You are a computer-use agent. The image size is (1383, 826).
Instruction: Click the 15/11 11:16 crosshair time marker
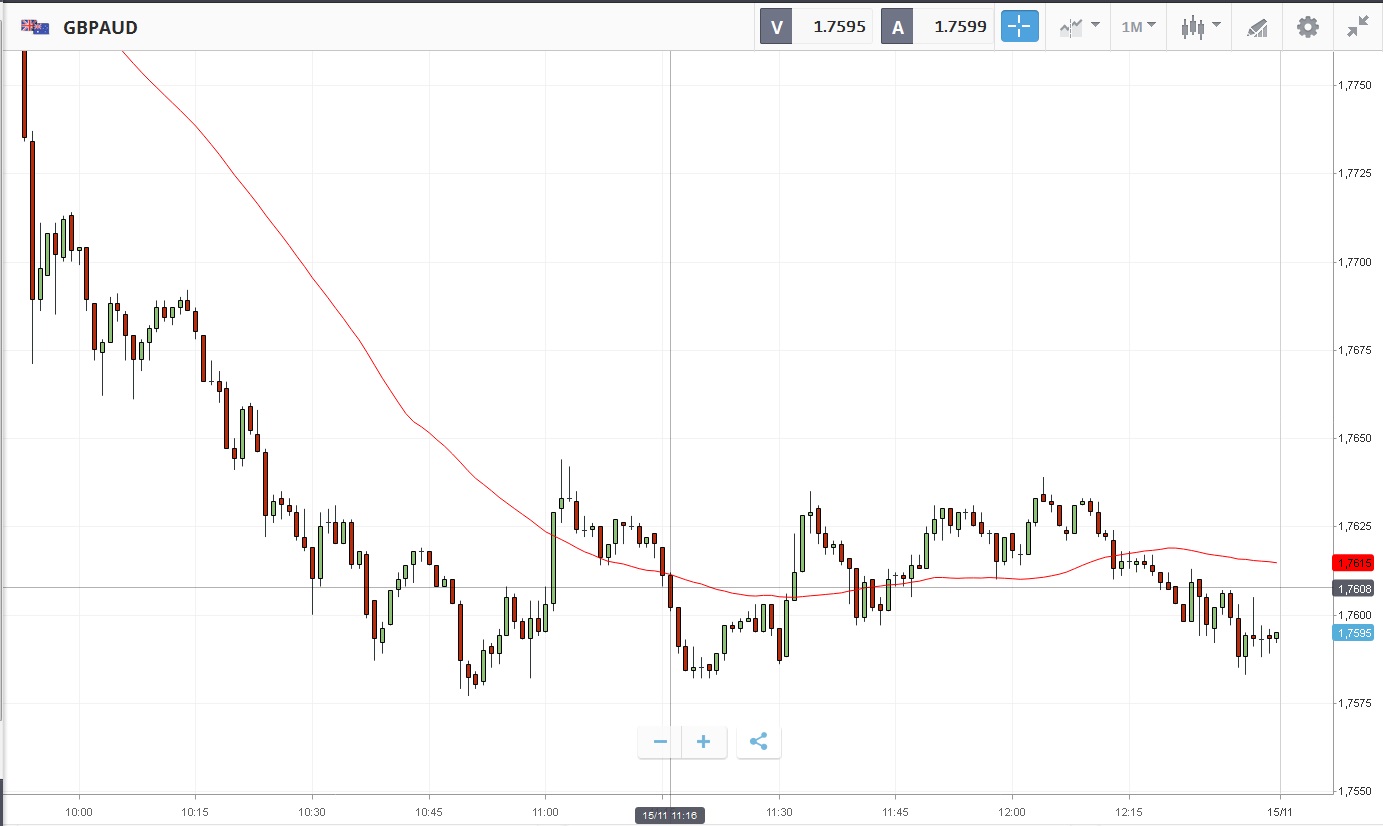click(670, 816)
